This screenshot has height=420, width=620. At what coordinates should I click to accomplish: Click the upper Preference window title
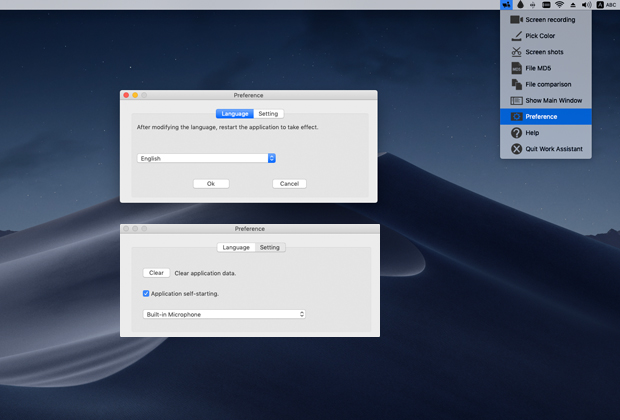[248, 95]
